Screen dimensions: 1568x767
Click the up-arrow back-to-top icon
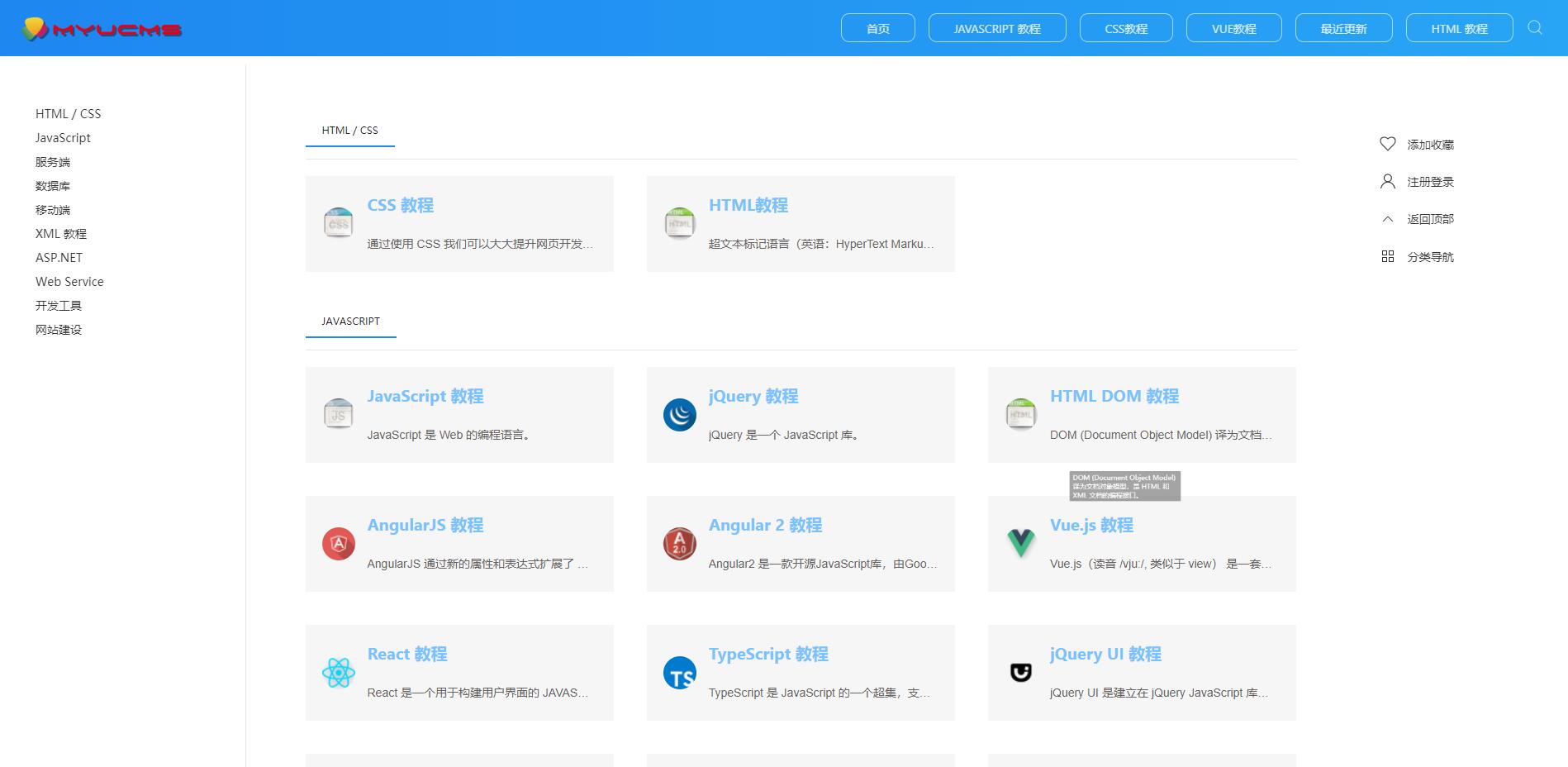coord(1388,219)
